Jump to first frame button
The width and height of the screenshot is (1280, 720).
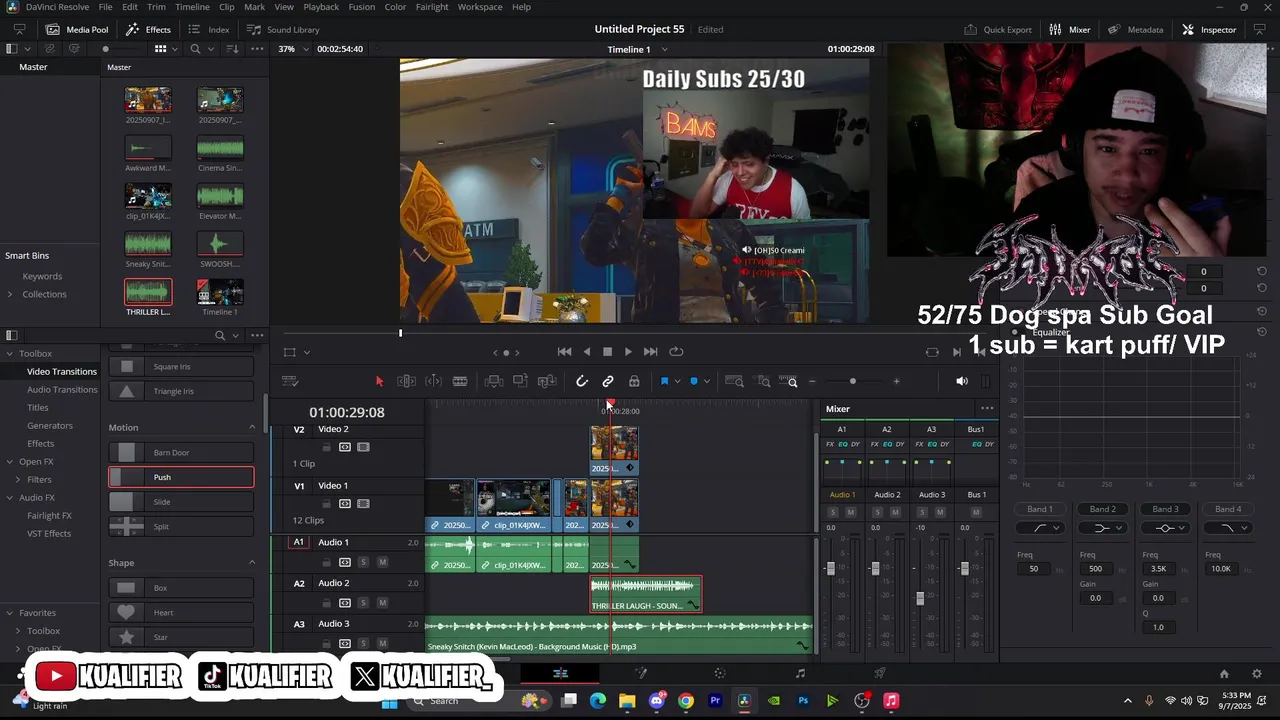click(564, 352)
